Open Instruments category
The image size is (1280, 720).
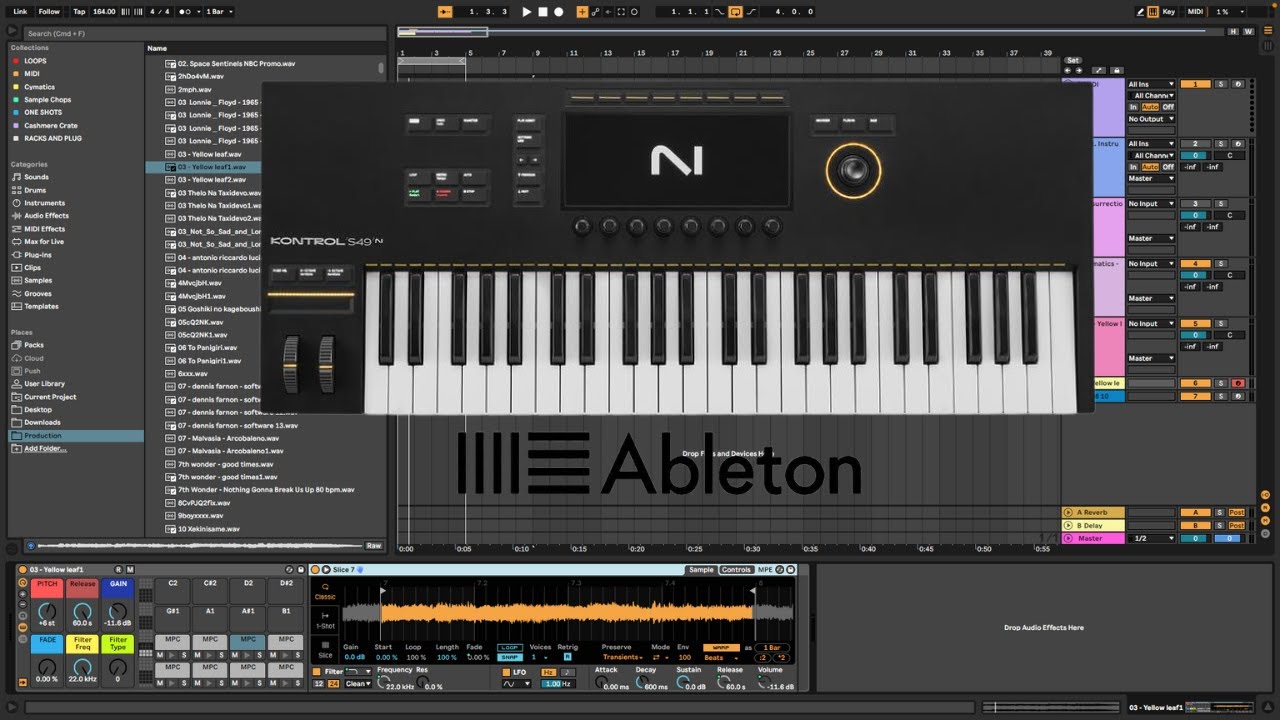(44, 203)
